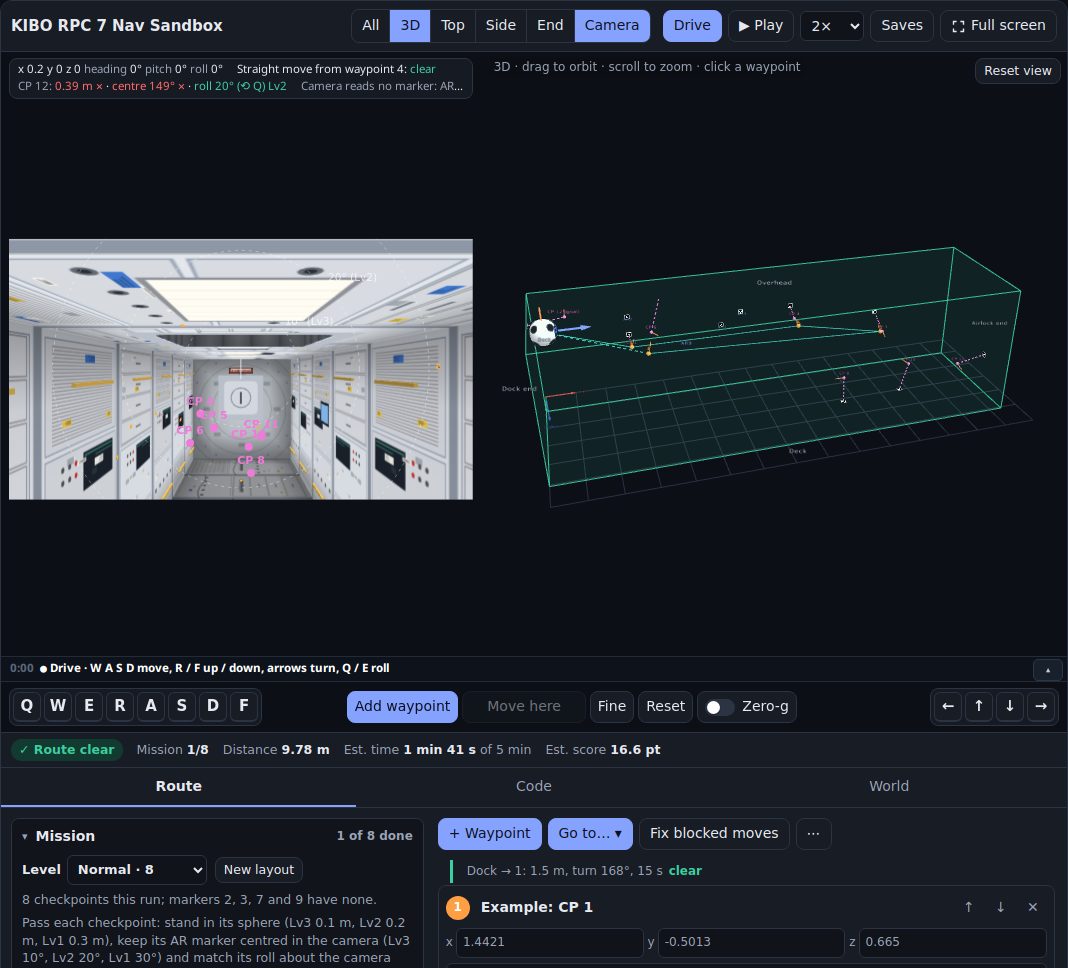Click the S move-back key button
This screenshot has height=968, width=1068.
point(182,706)
